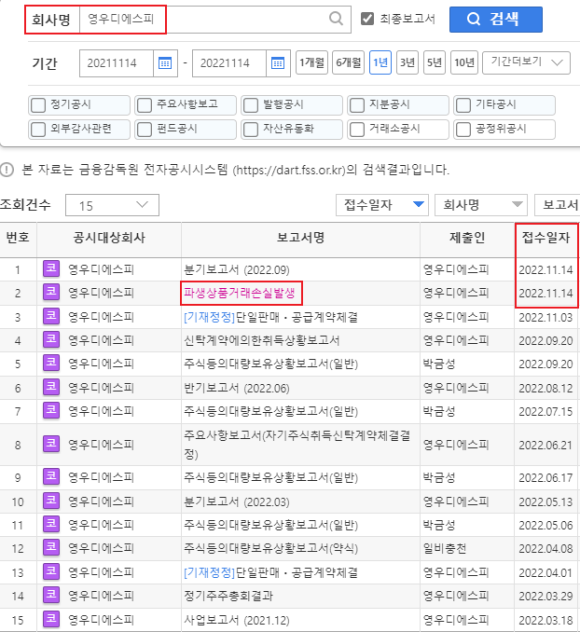Image resolution: width=580 pixels, height=632 pixels.
Task: Click the 코 market badge in row 9
Action: click(51, 477)
